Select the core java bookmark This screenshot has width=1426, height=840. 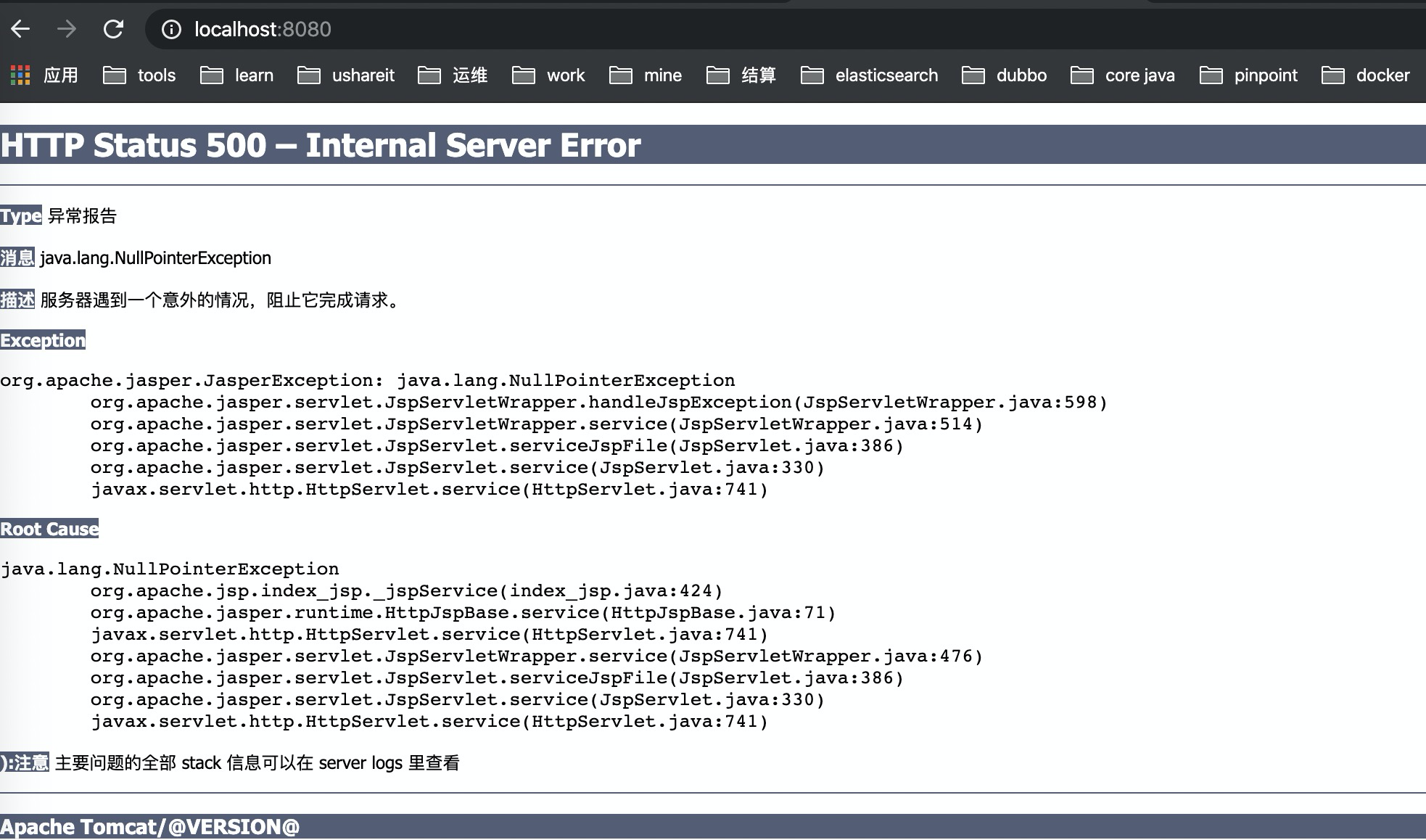[x=1140, y=75]
